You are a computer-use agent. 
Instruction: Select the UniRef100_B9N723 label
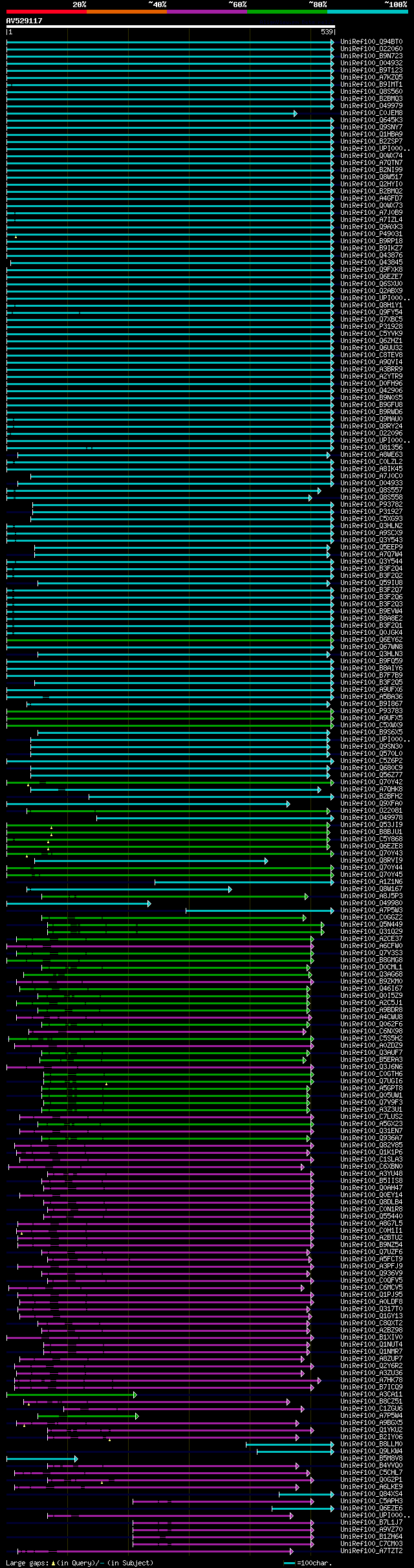click(371, 56)
